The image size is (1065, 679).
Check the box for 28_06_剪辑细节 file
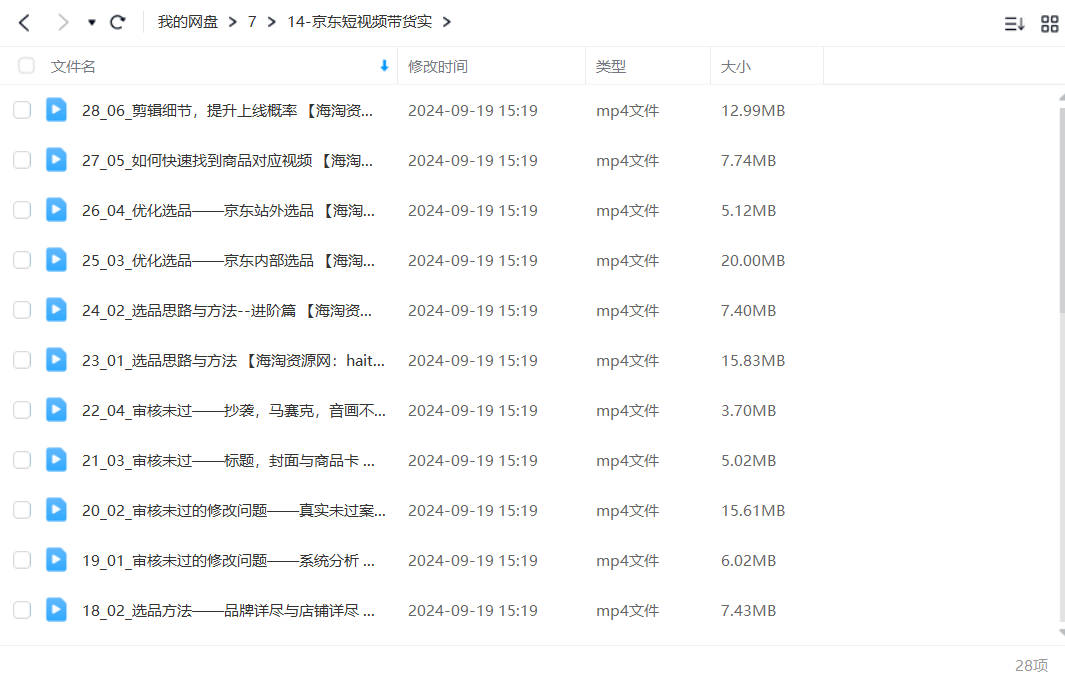pos(22,110)
